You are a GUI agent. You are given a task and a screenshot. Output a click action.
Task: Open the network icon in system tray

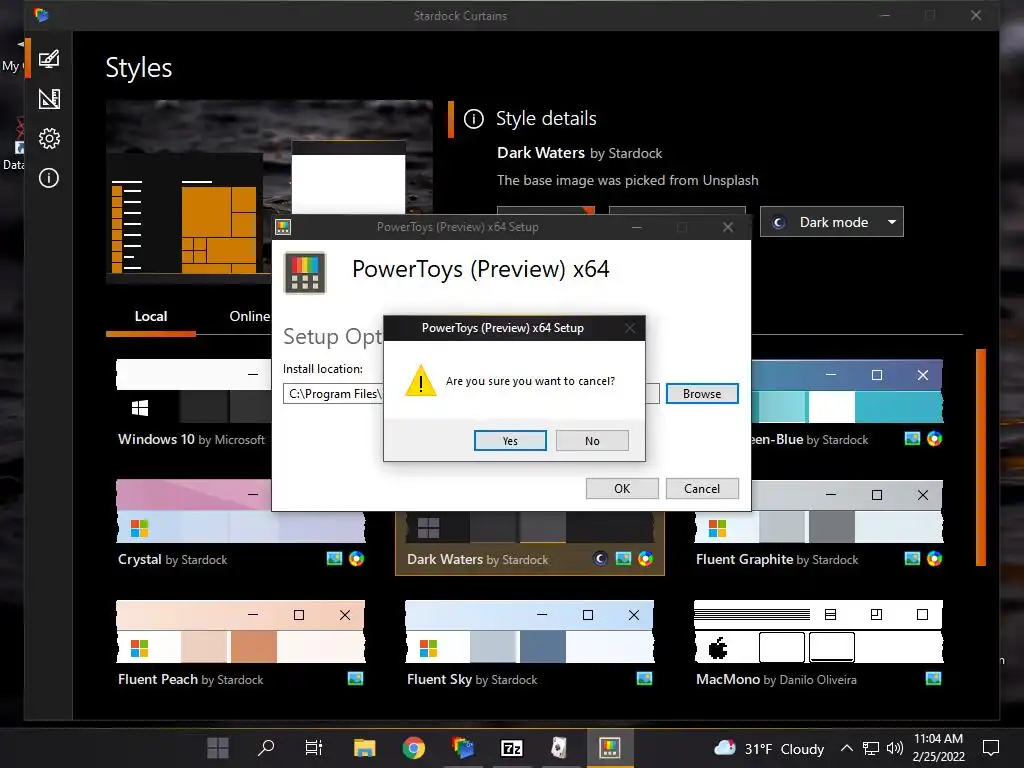coord(871,748)
